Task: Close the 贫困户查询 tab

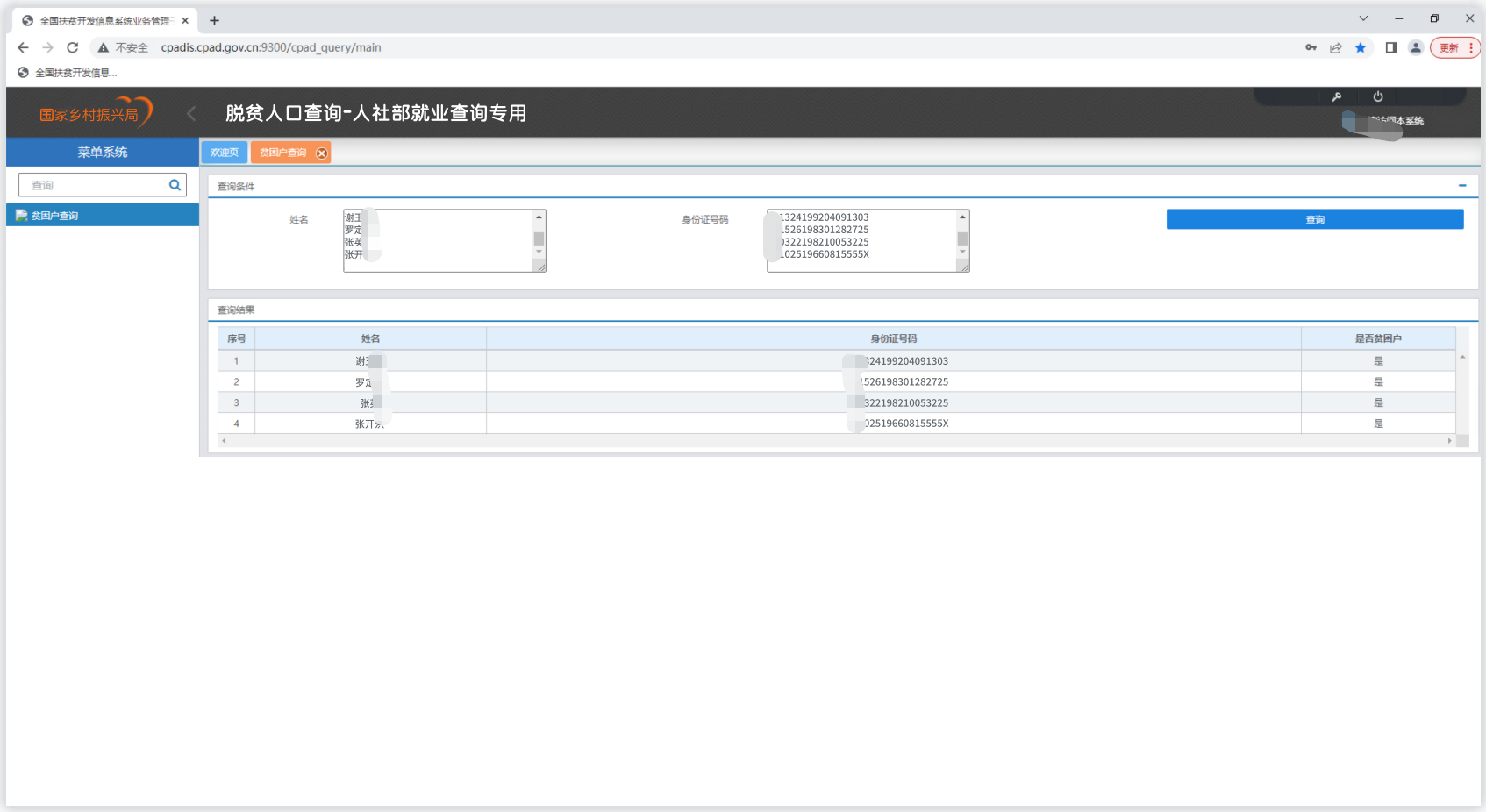Action: 322,153
